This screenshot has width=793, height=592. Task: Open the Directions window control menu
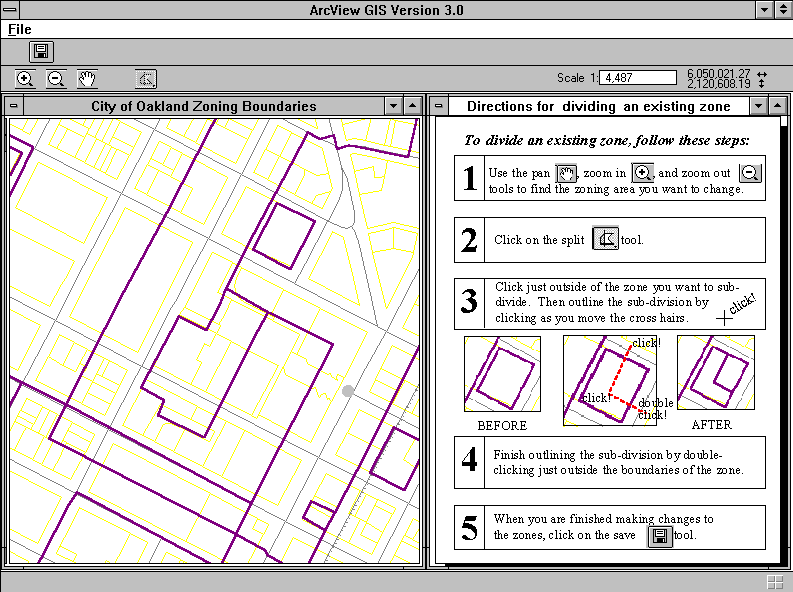click(x=438, y=106)
